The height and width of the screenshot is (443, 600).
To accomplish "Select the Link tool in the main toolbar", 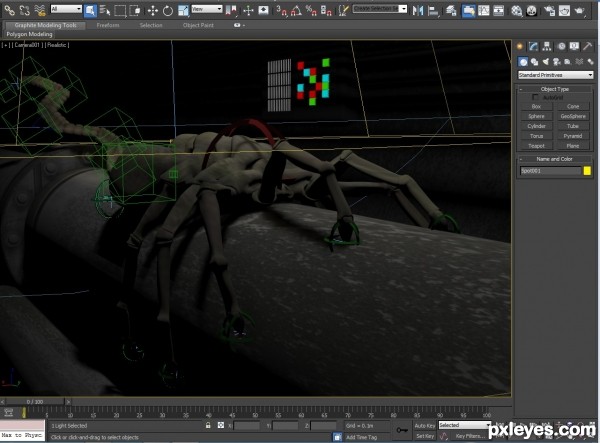I will 10,10.
